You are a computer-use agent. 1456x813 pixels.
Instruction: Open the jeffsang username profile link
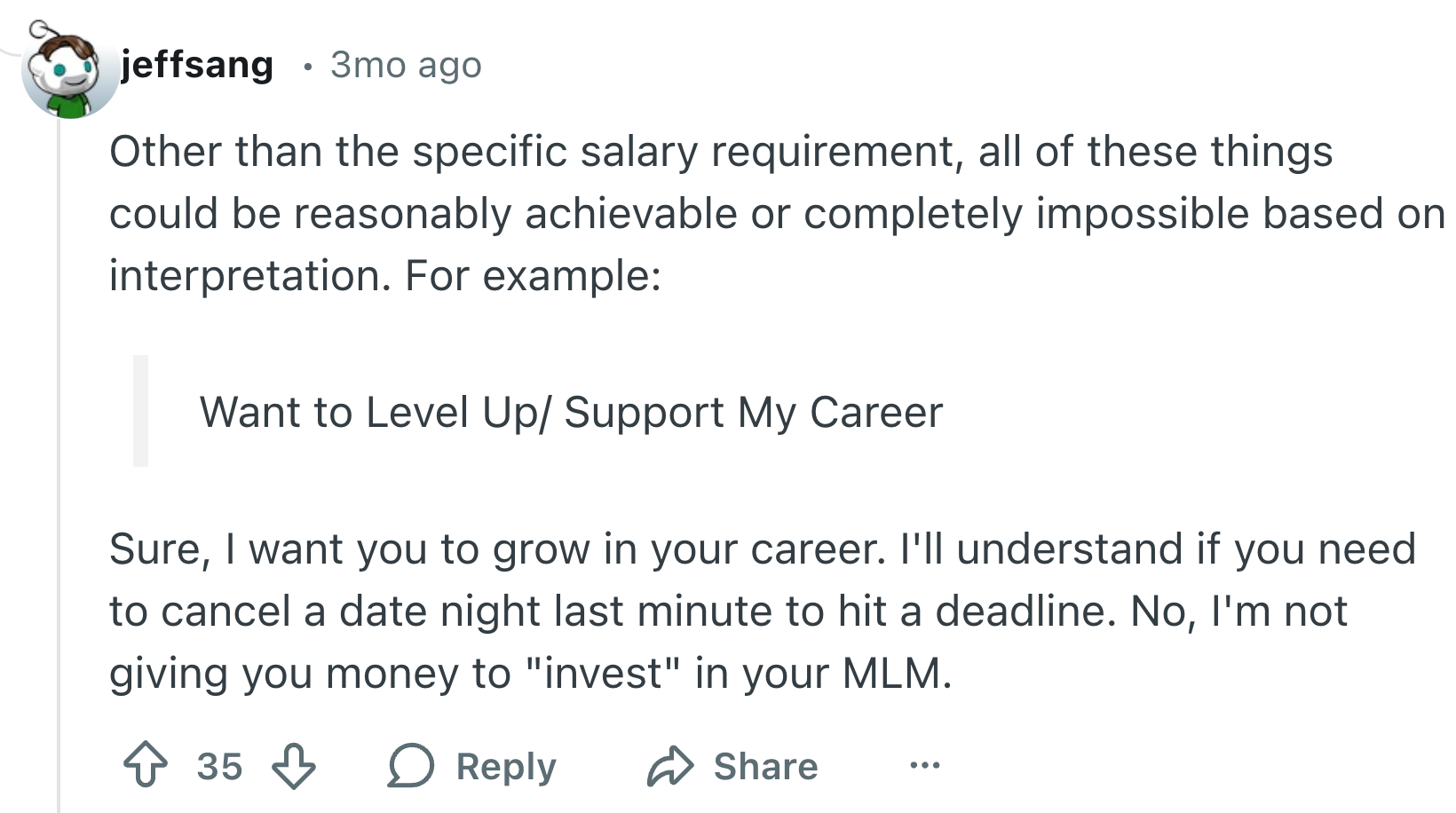(197, 65)
